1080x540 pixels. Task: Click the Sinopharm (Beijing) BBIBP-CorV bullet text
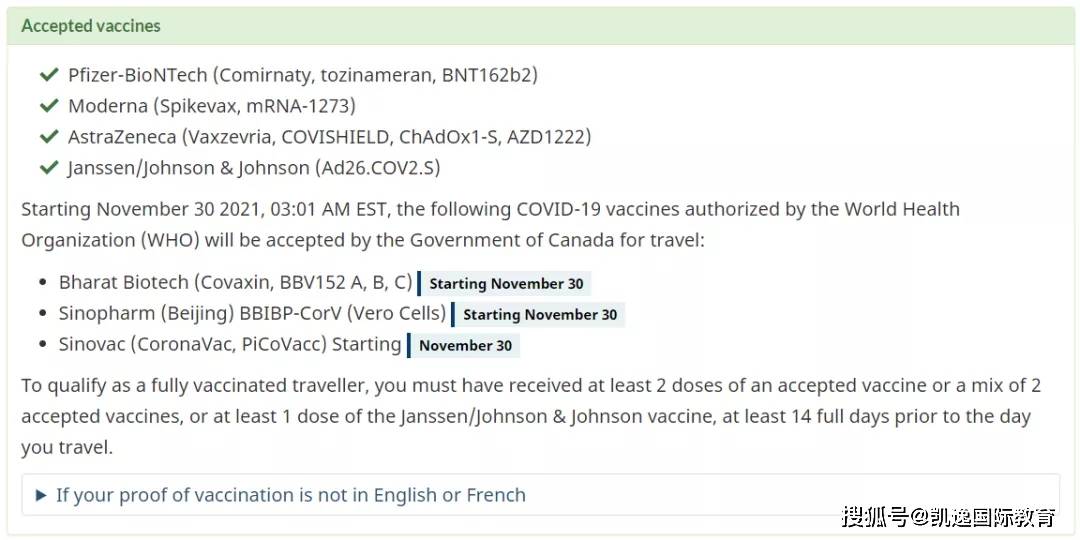(252, 314)
